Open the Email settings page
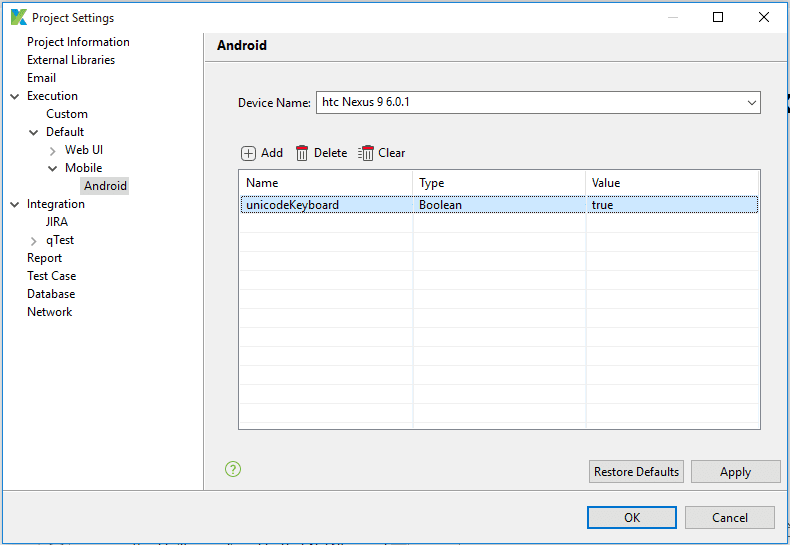This screenshot has width=790, height=545. tap(41, 78)
